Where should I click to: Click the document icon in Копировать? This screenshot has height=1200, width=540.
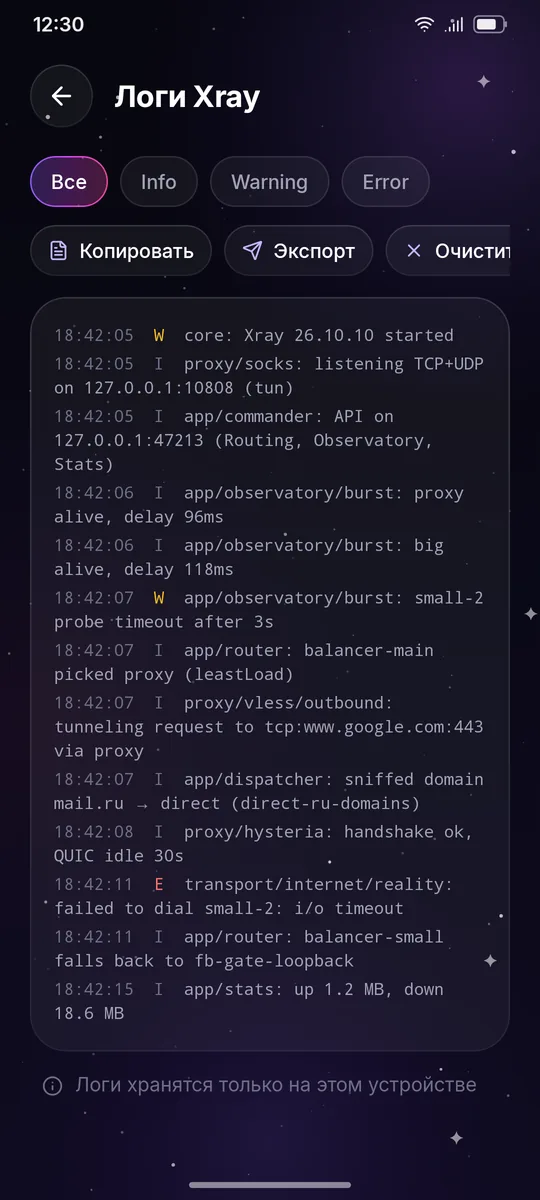60,250
